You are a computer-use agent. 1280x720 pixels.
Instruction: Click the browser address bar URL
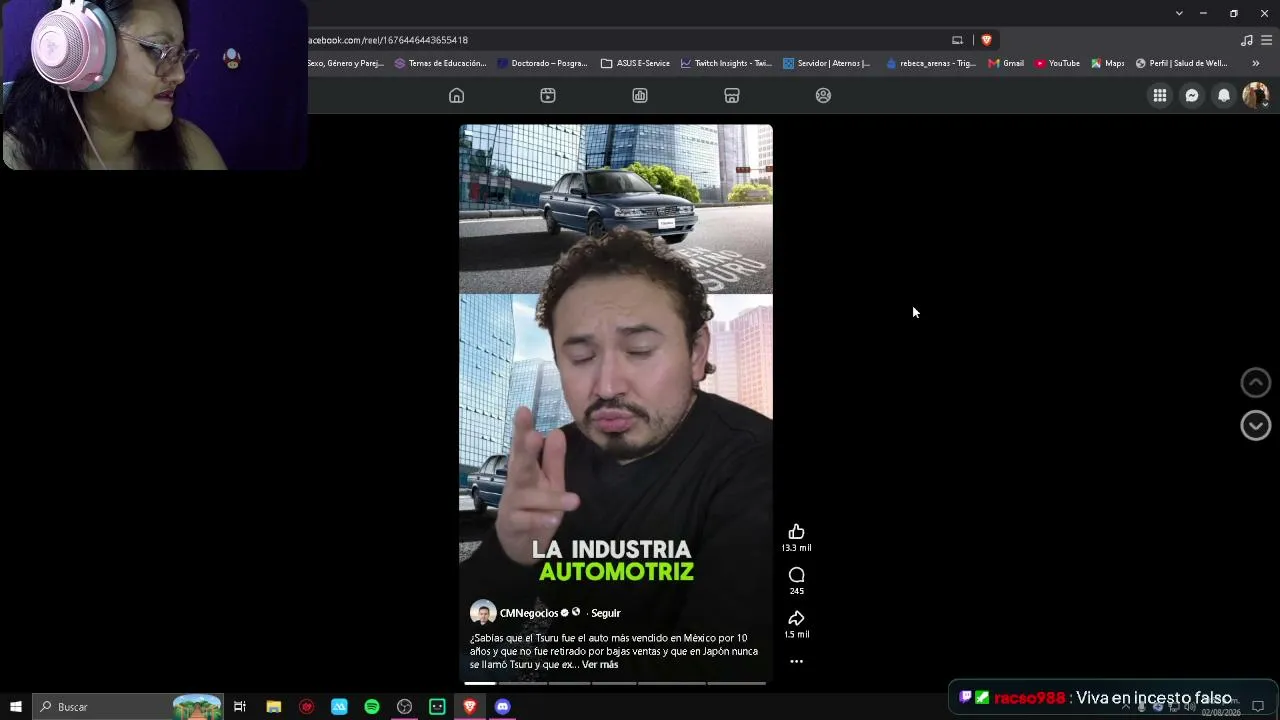point(388,40)
